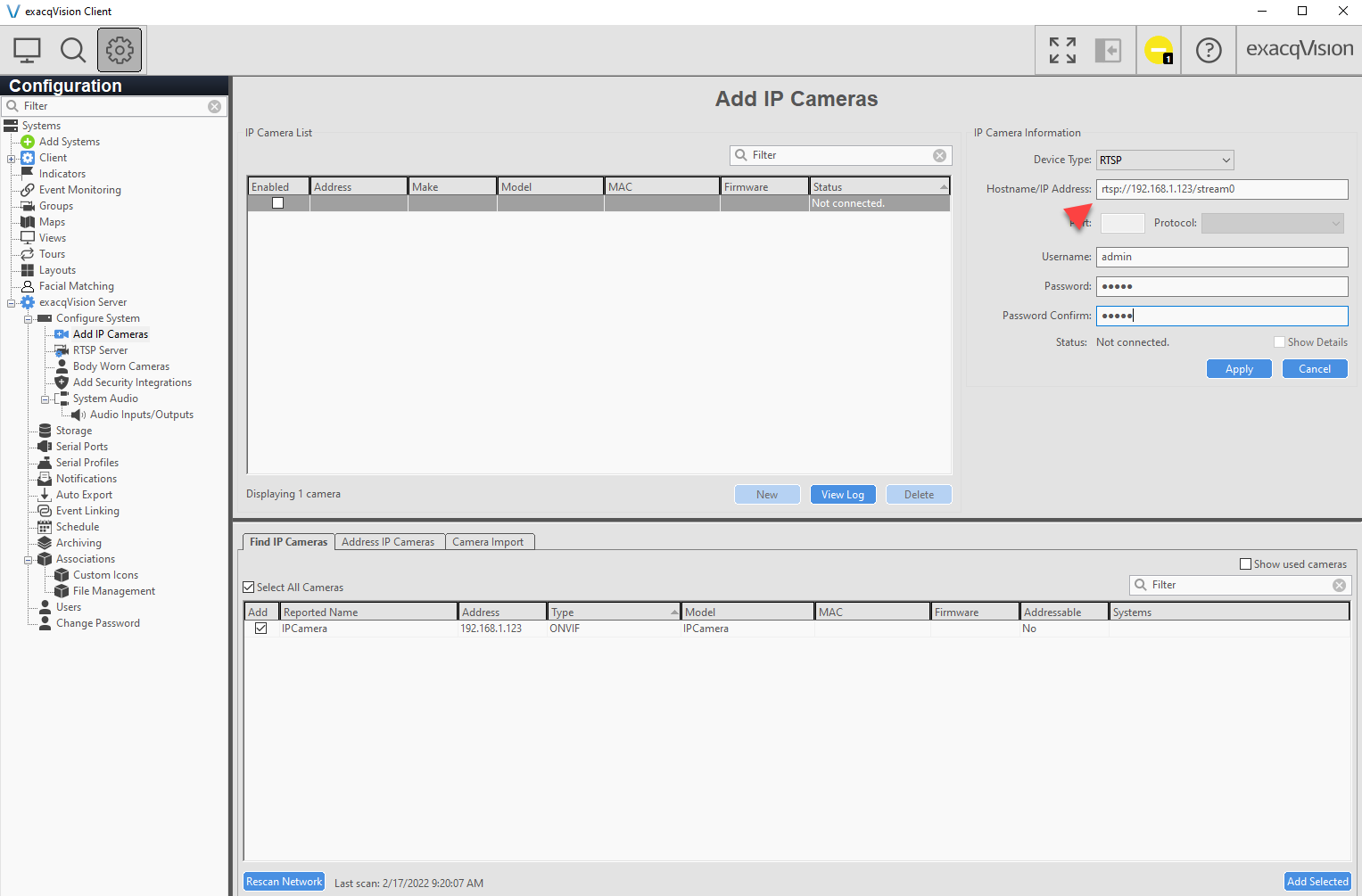
Task: Open Layouts item in the tree
Action: pos(57,270)
